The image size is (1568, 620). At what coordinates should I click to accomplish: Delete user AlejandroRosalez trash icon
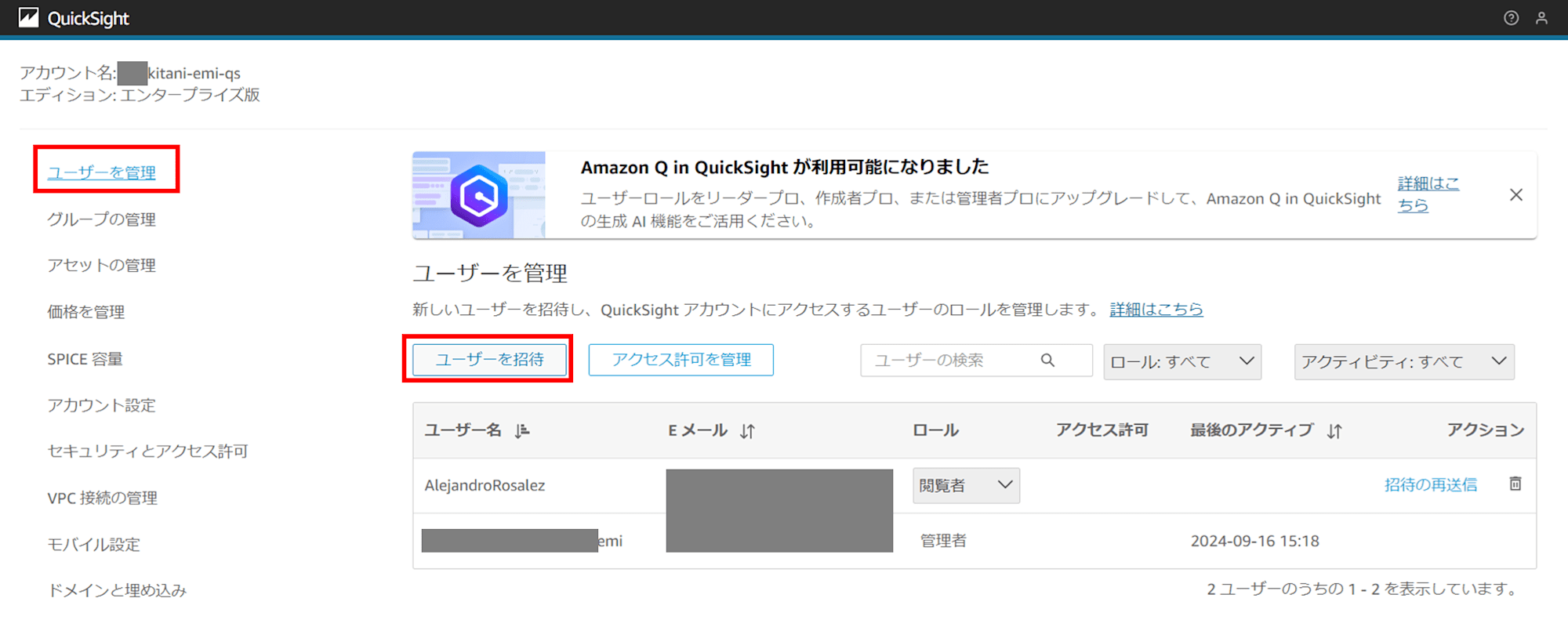click(1515, 484)
